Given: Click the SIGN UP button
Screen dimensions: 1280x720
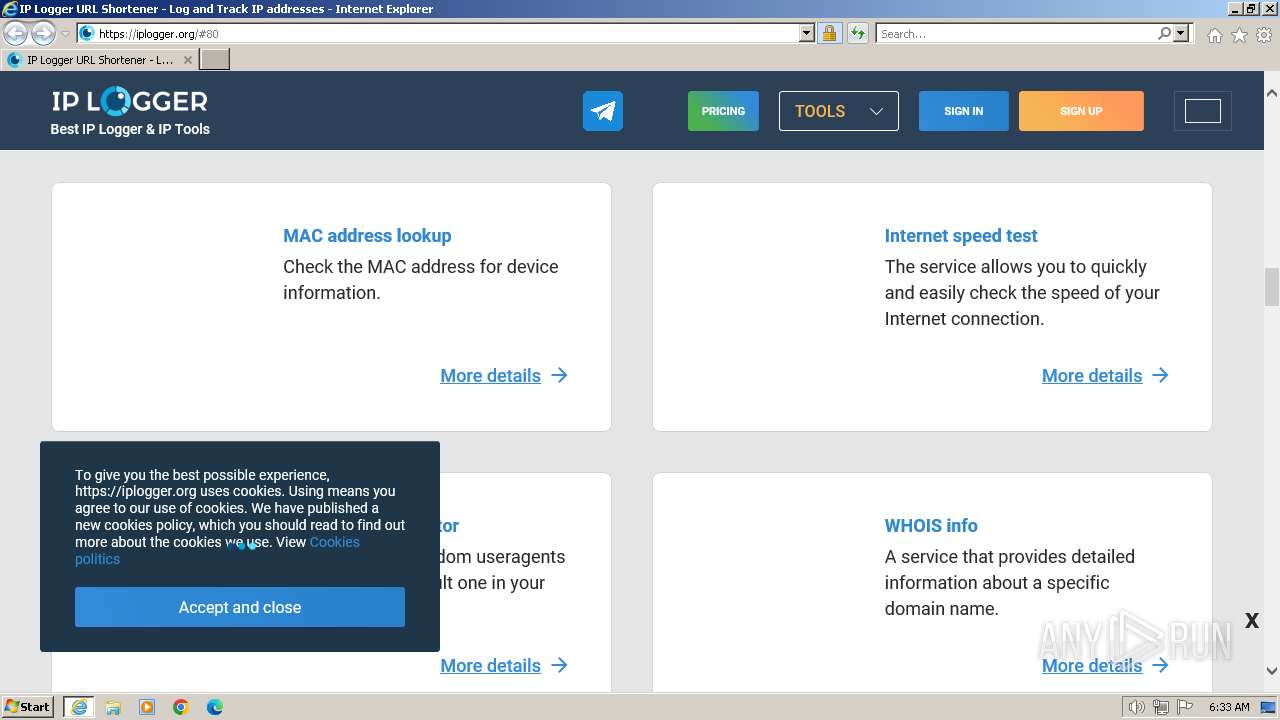Looking at the screenshot, I should coord(1081,111).
